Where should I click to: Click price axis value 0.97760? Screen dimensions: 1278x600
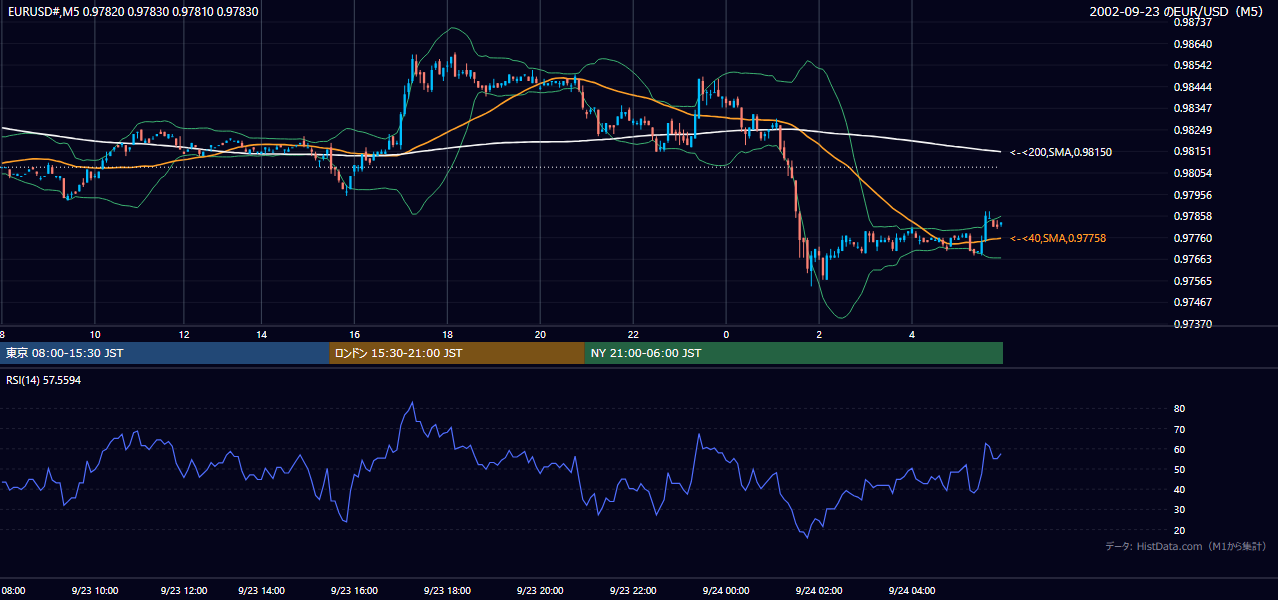tap(1192, 238)
